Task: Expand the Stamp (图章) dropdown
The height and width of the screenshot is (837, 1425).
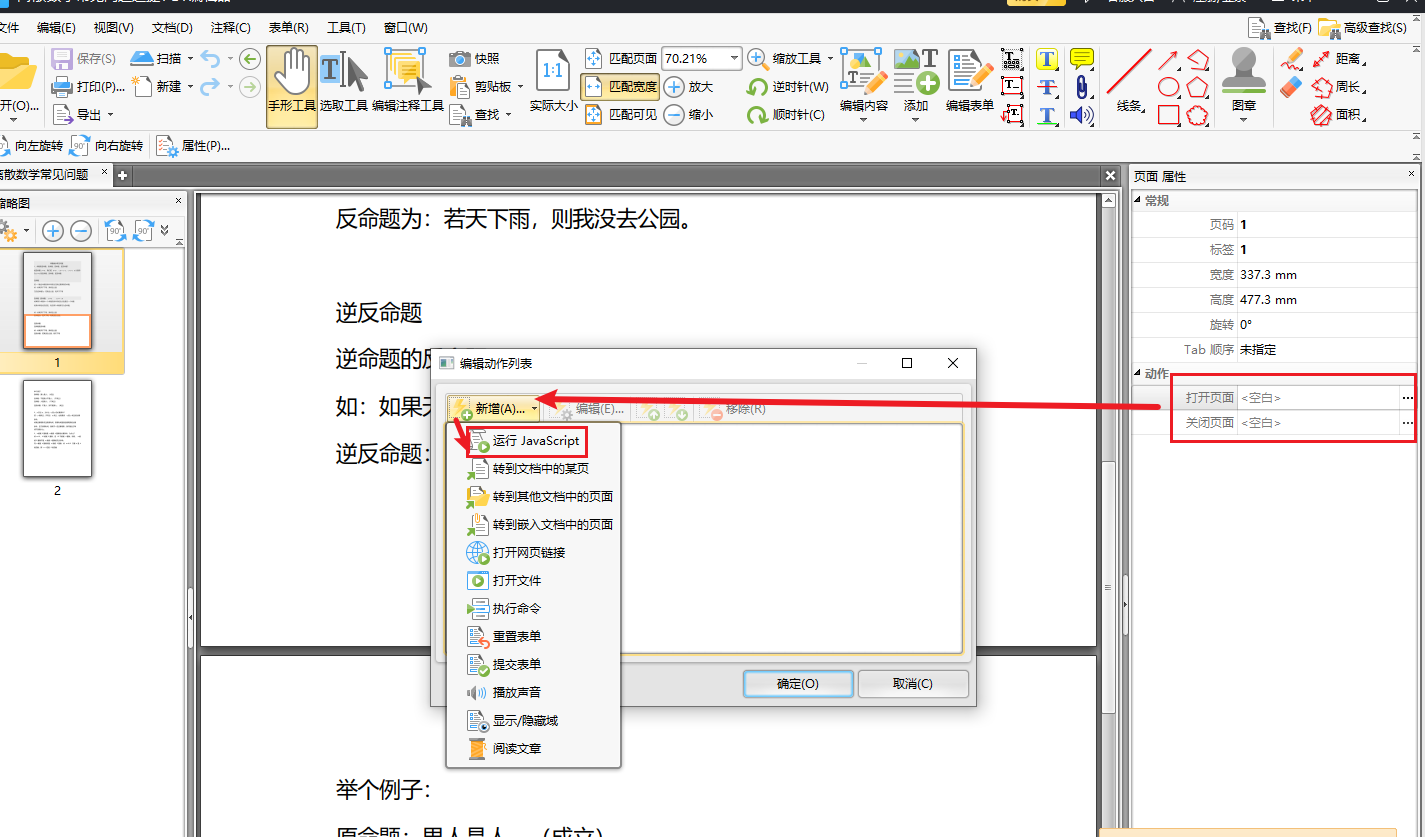Action: click(1243, 120)
